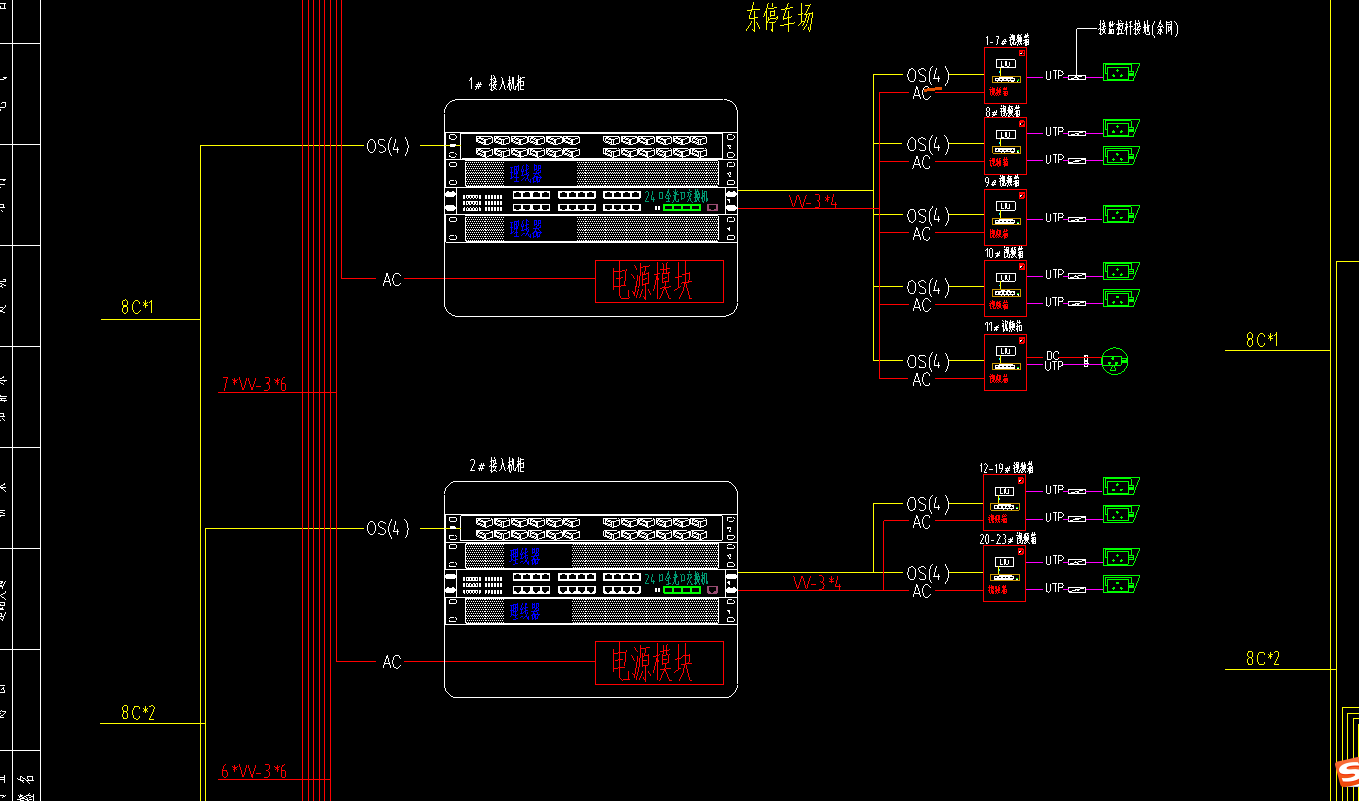
Task: Click the 12-19# 视频箱 box symbol
Action: click(1005, 501)
